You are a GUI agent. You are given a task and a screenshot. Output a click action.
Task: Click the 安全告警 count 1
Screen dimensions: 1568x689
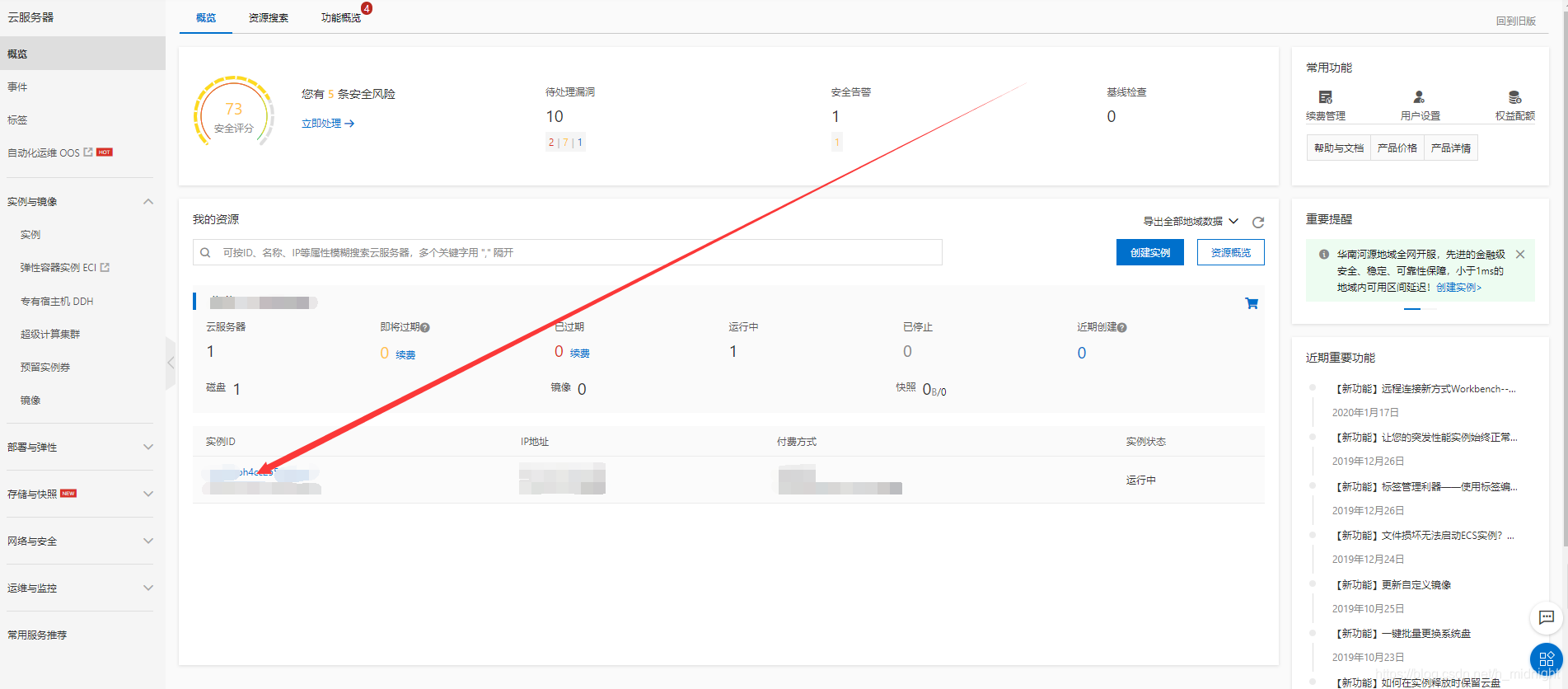(x=835, y=117)
